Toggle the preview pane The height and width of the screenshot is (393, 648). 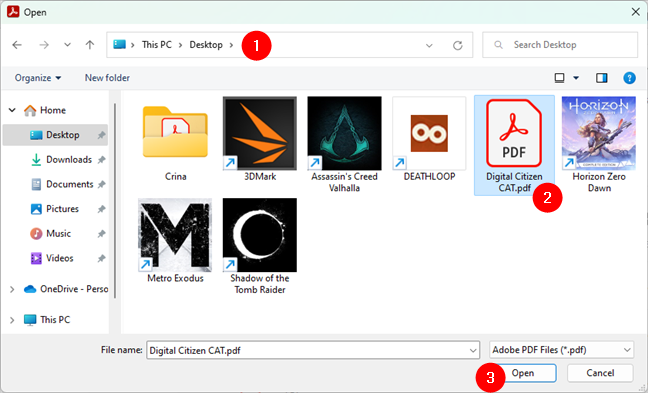[602, 78]
